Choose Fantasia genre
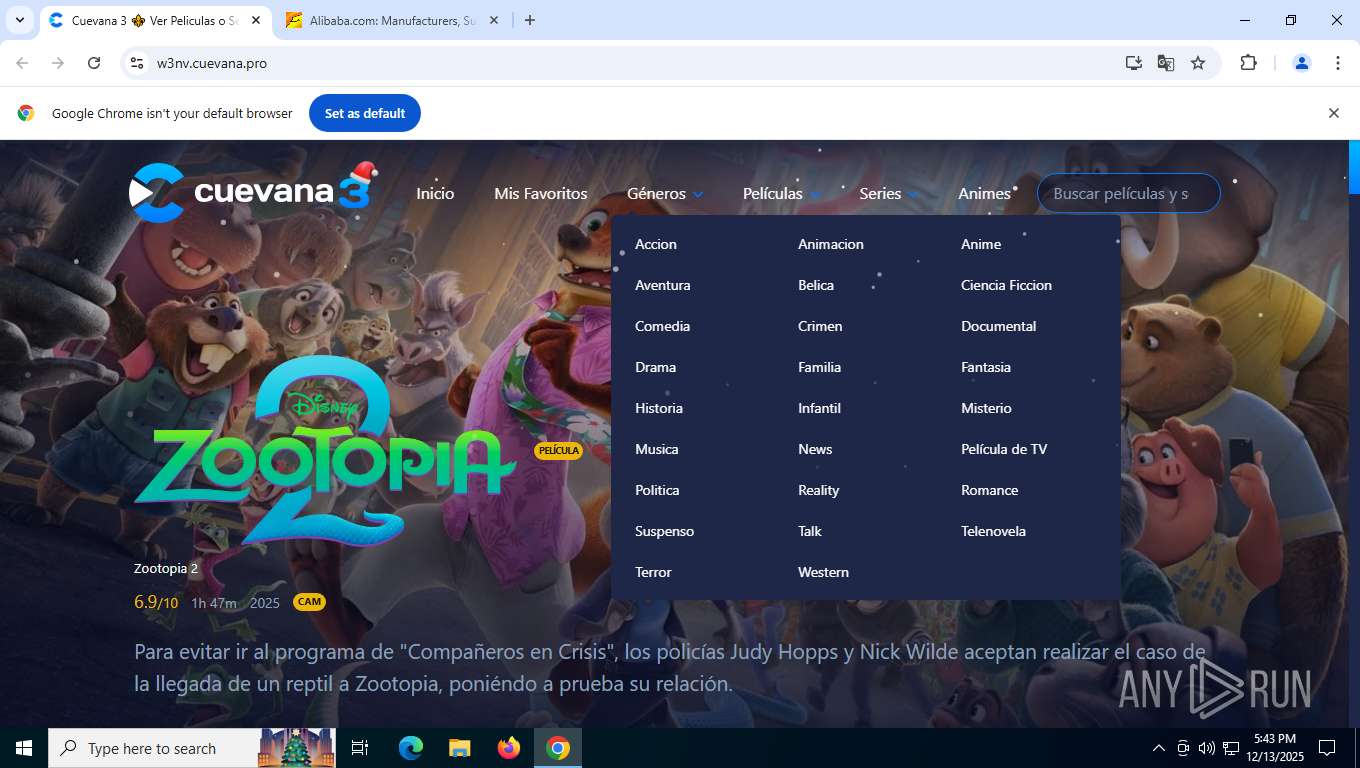The height and width of the screenshot is (768, 1360). [986, 367]
